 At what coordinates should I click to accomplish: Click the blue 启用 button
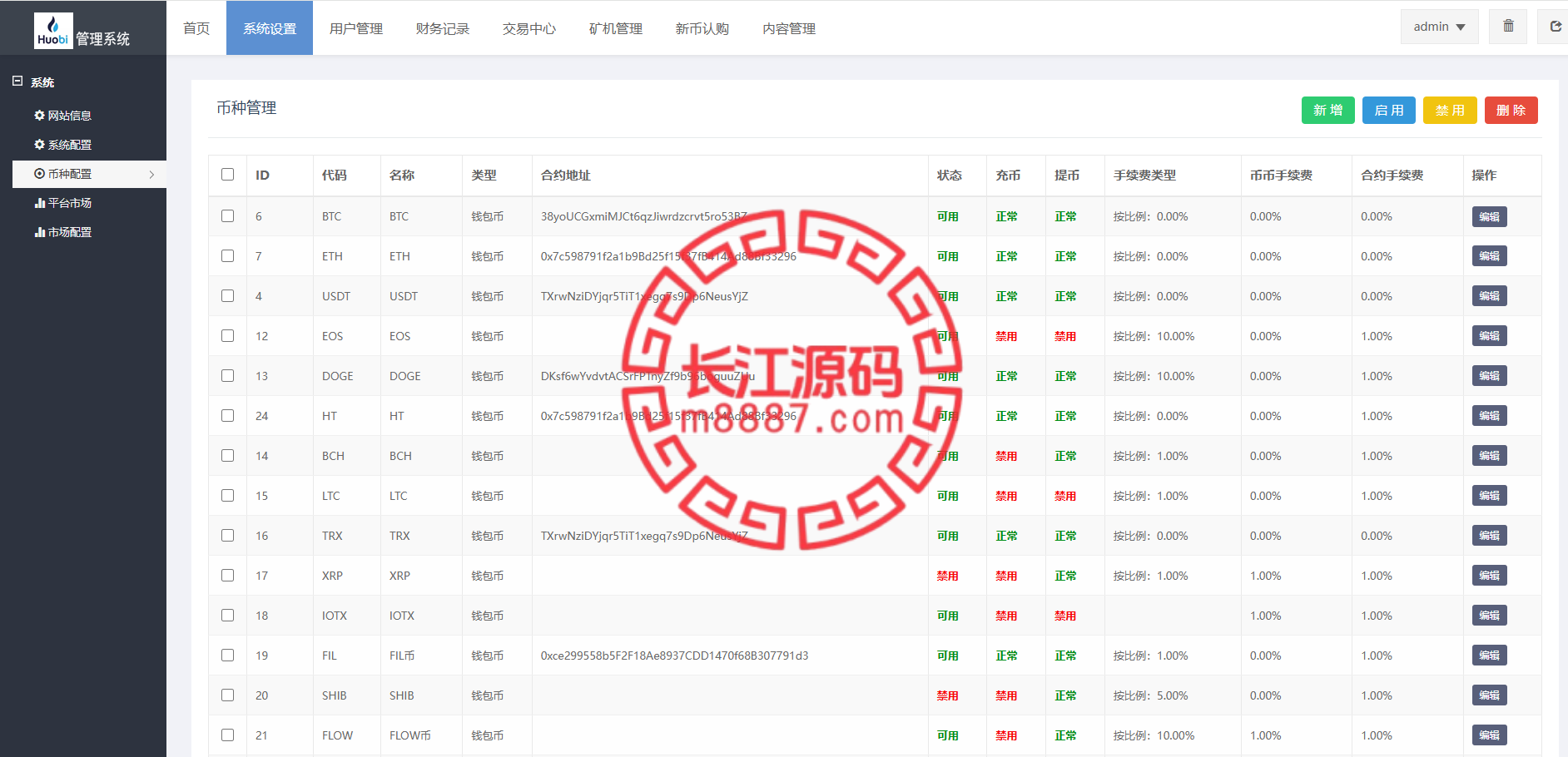coord(1389,111)
